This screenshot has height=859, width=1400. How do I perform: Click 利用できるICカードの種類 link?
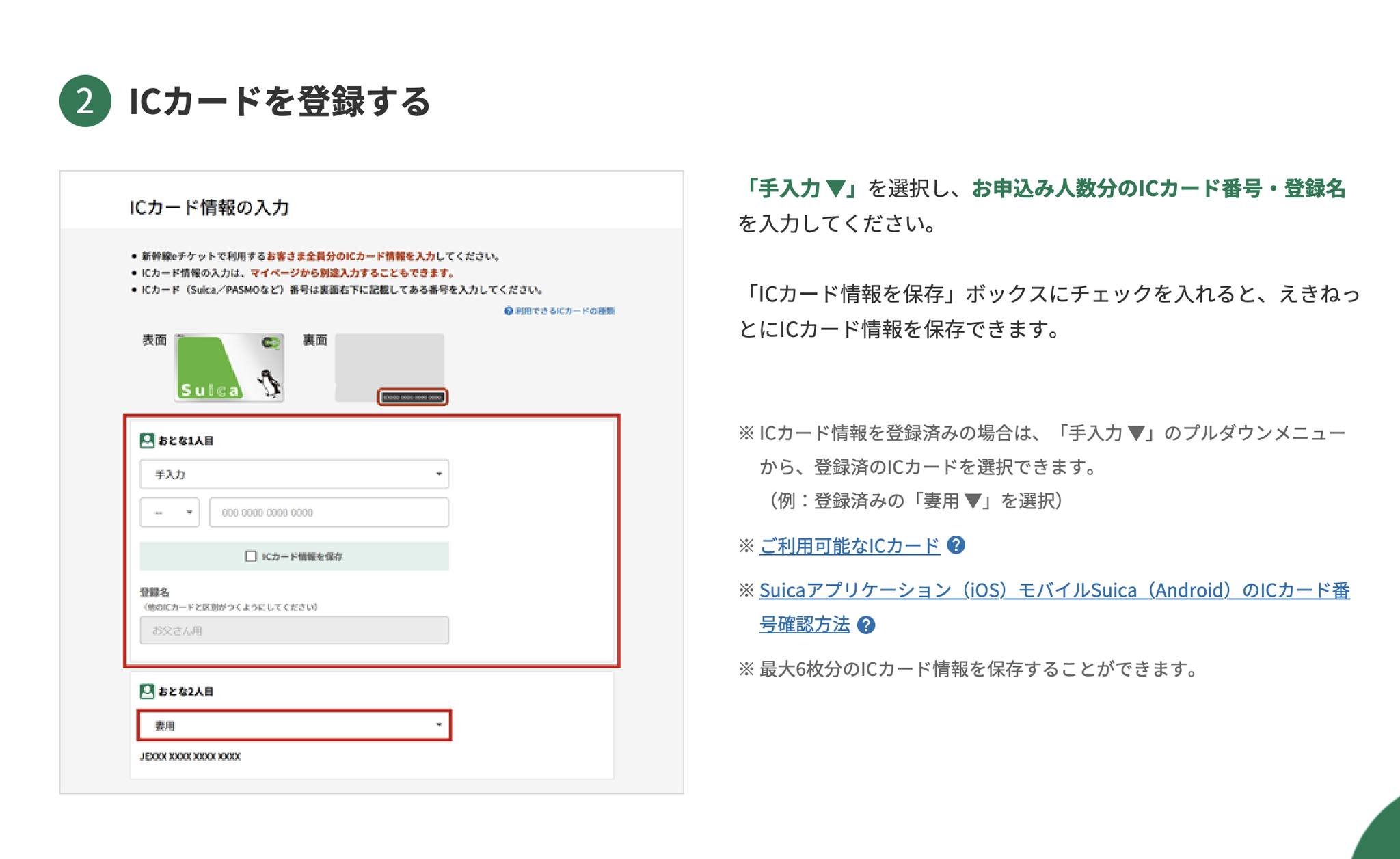pyautogui.click(x=565, y=311)
